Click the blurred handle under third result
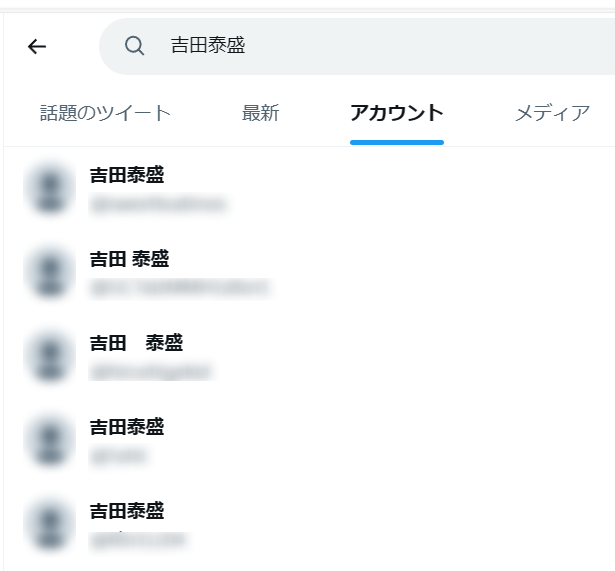 (151, 372)
